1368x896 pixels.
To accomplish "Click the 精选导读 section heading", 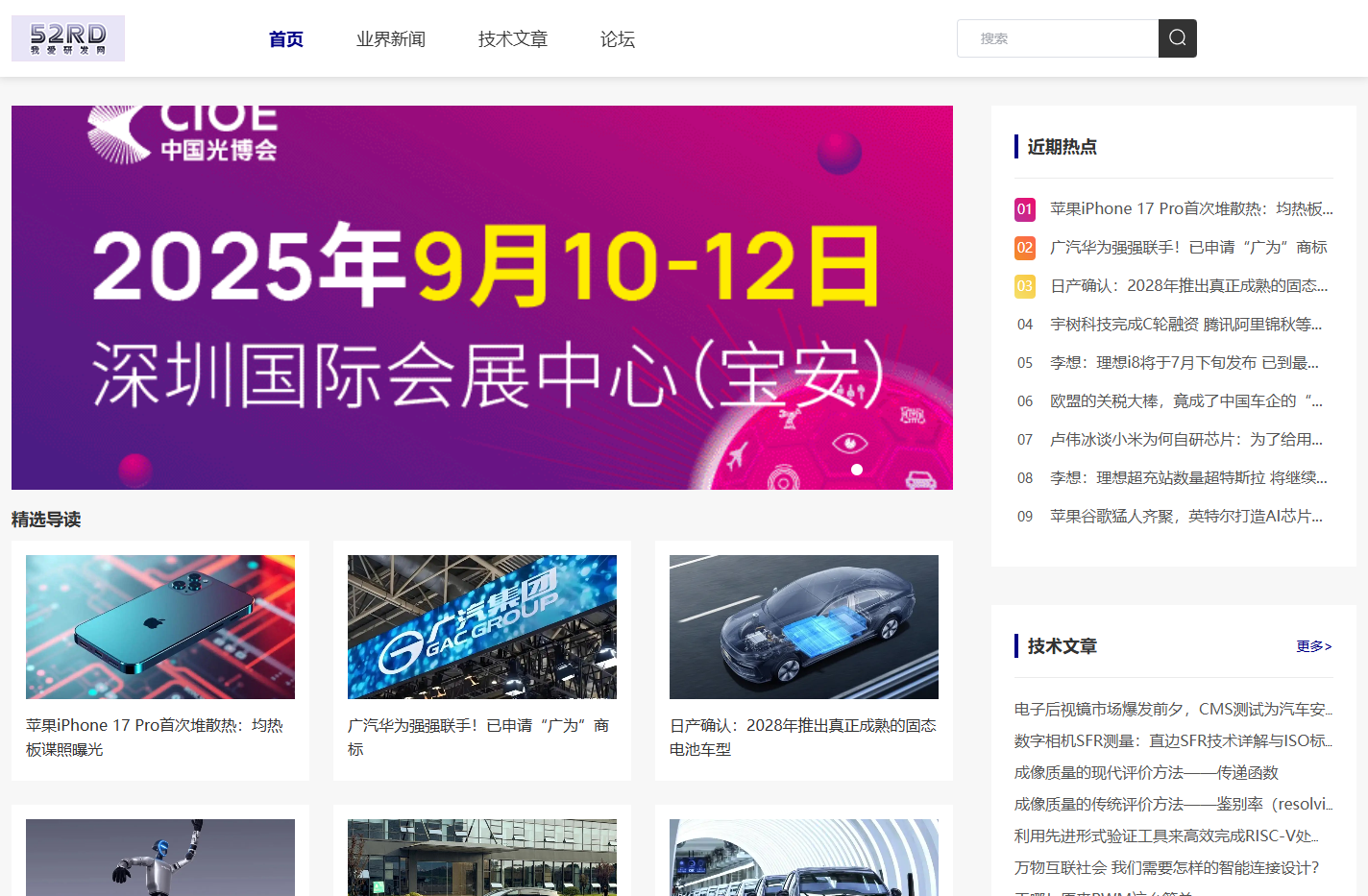I will (46, 520).
